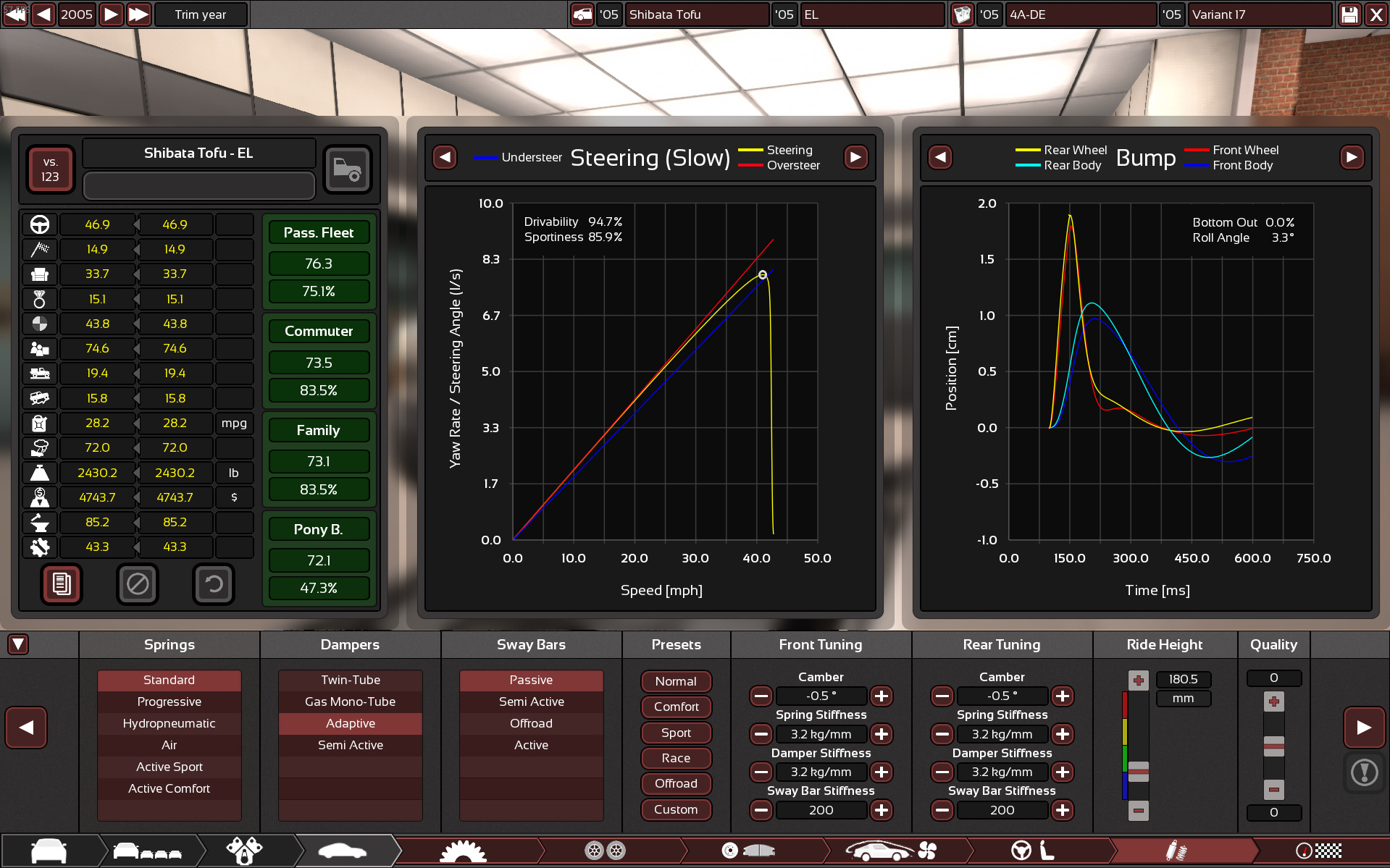1390x868 pixels.
Task: Increase front camber with plus button
Action: (x=882, y=696)
